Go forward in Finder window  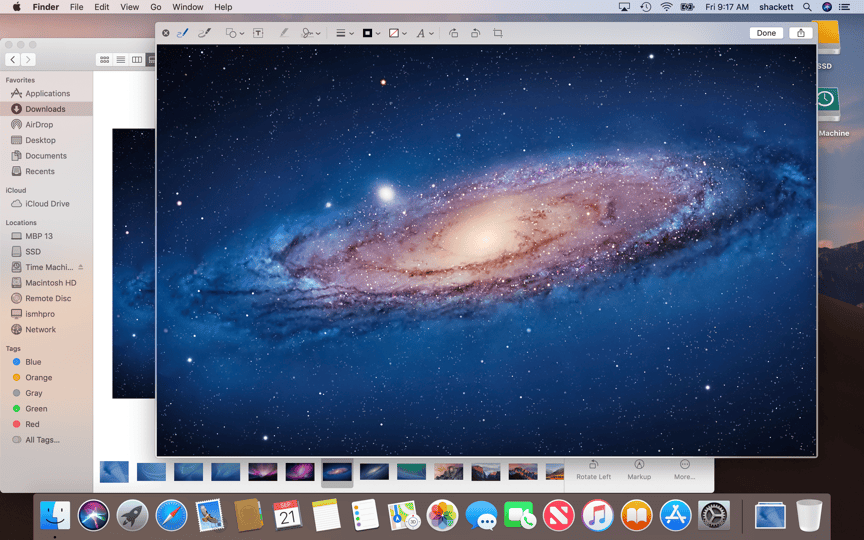click(x=28, y=60)
